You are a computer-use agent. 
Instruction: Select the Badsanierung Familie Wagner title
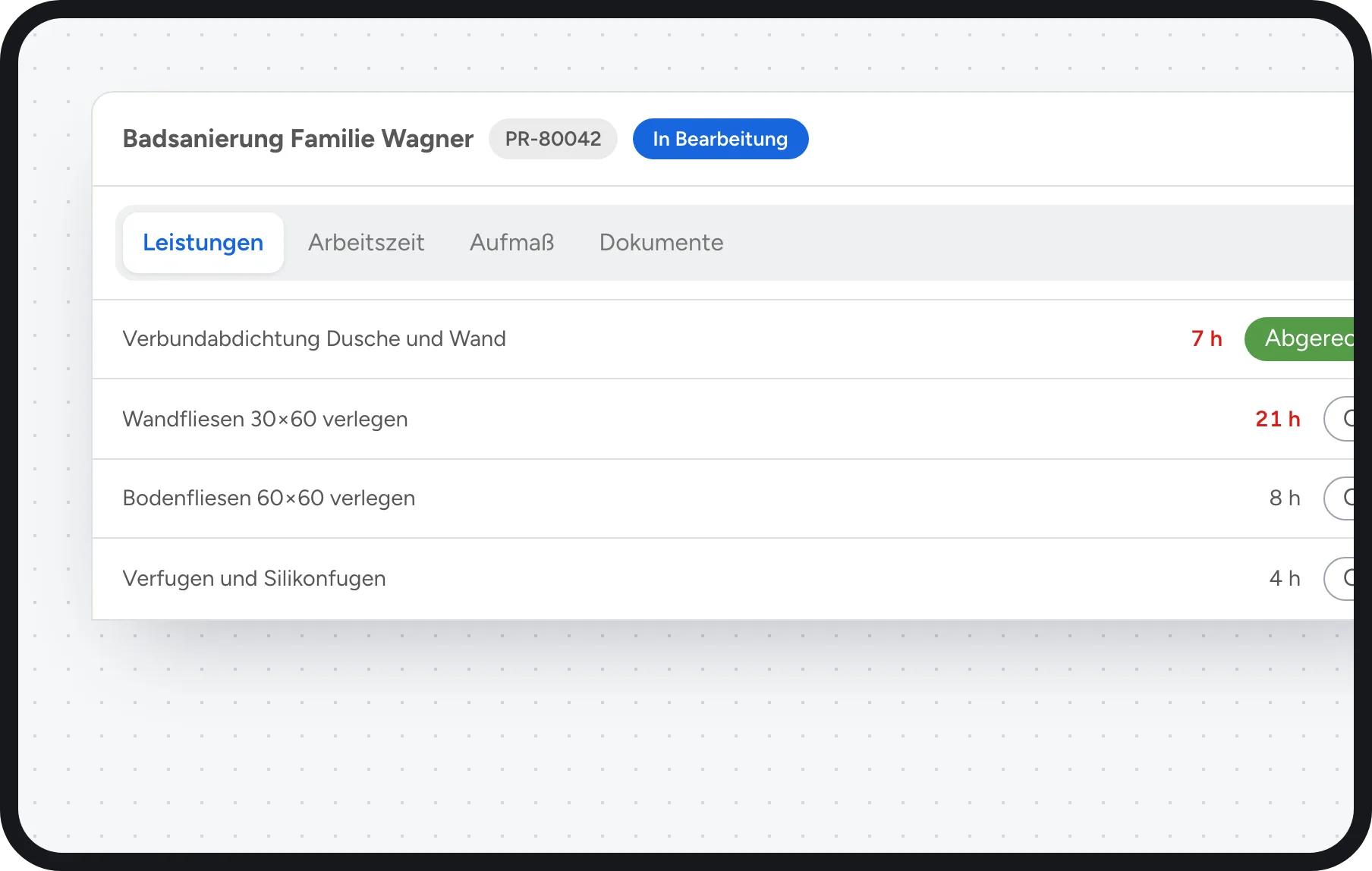(x=298, y=139)
